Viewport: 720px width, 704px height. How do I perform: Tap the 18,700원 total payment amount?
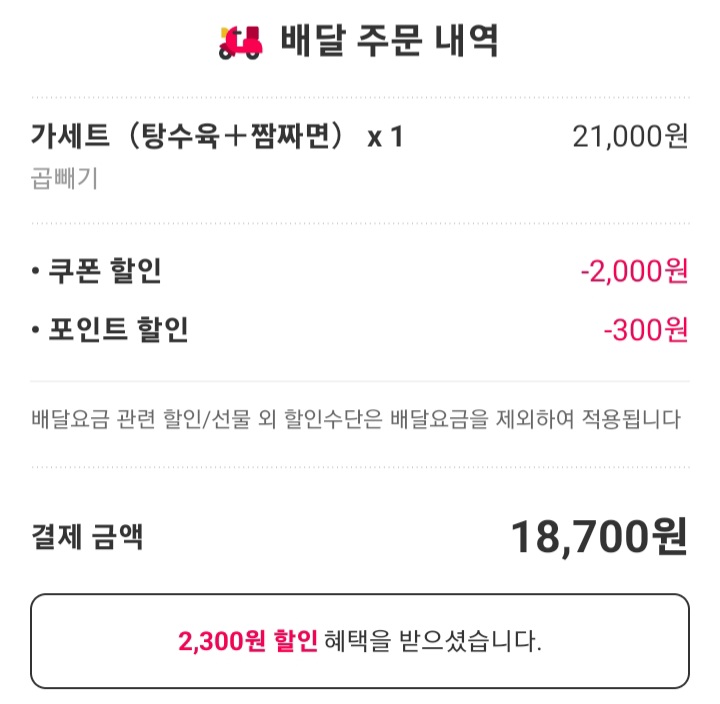599,537
